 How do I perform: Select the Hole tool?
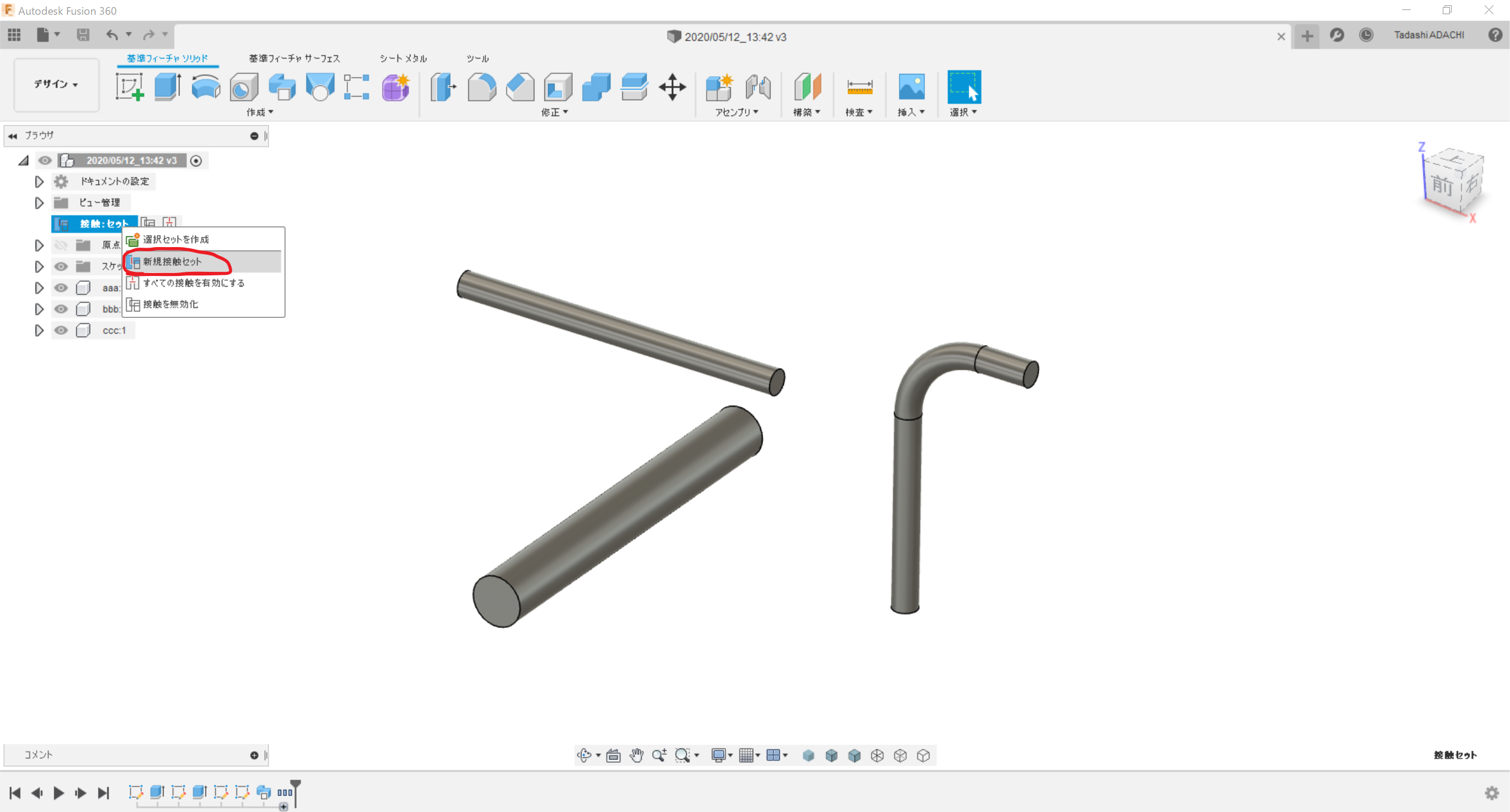(244, 87)
